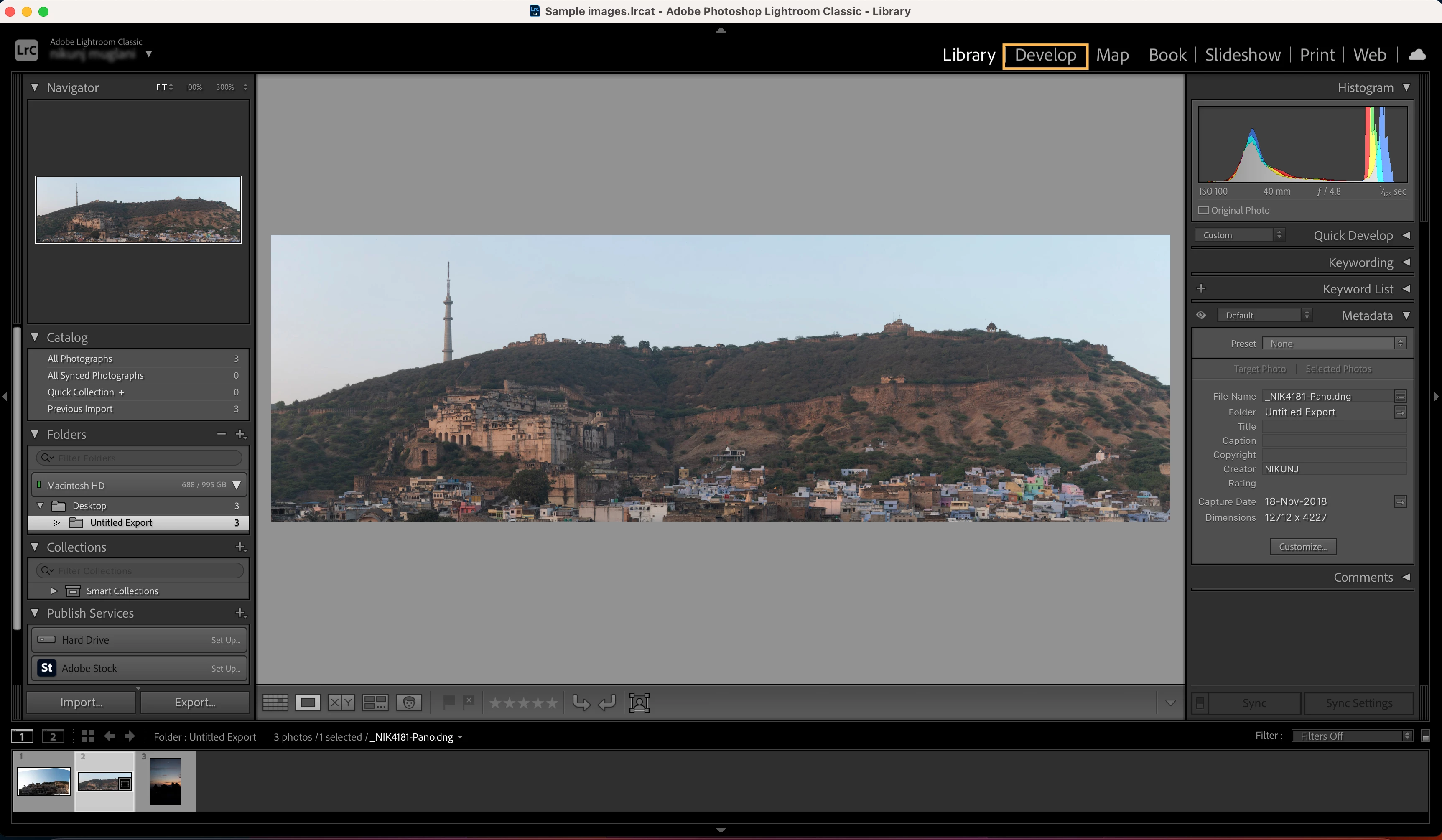Enable the Original Photo checkbox
This screenshot has width=1442, height=840.
click(x=1203, y=210)
